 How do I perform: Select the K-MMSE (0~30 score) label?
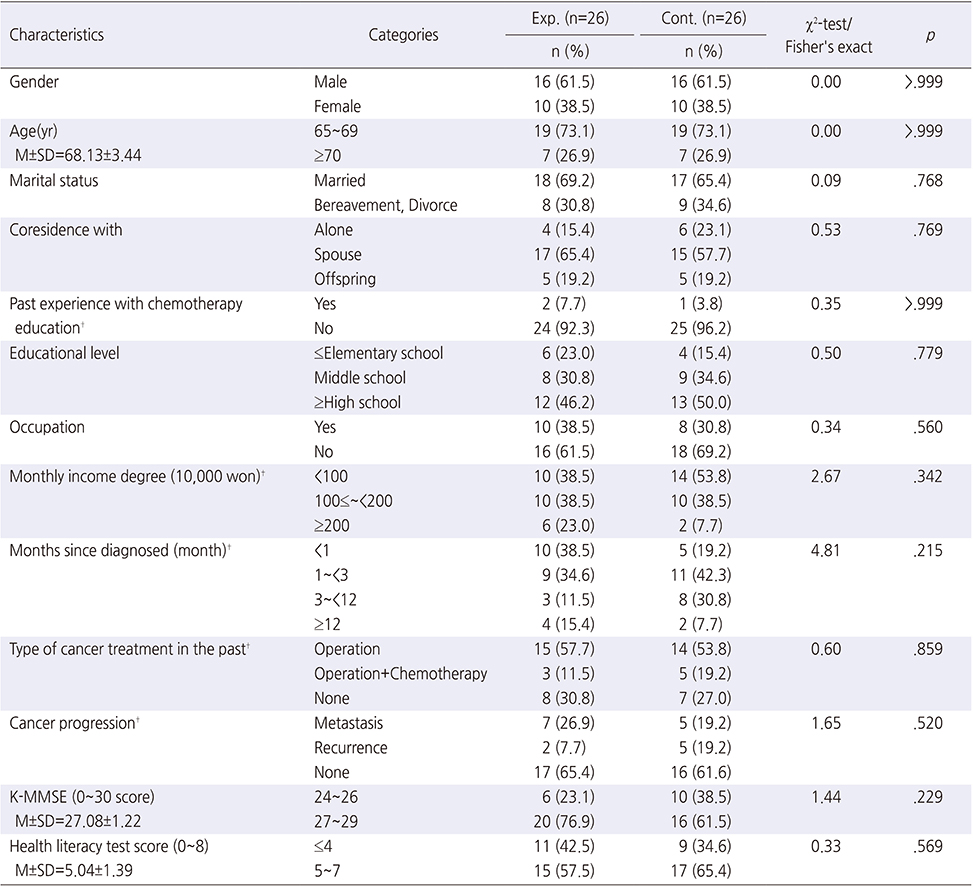[82, 797]
